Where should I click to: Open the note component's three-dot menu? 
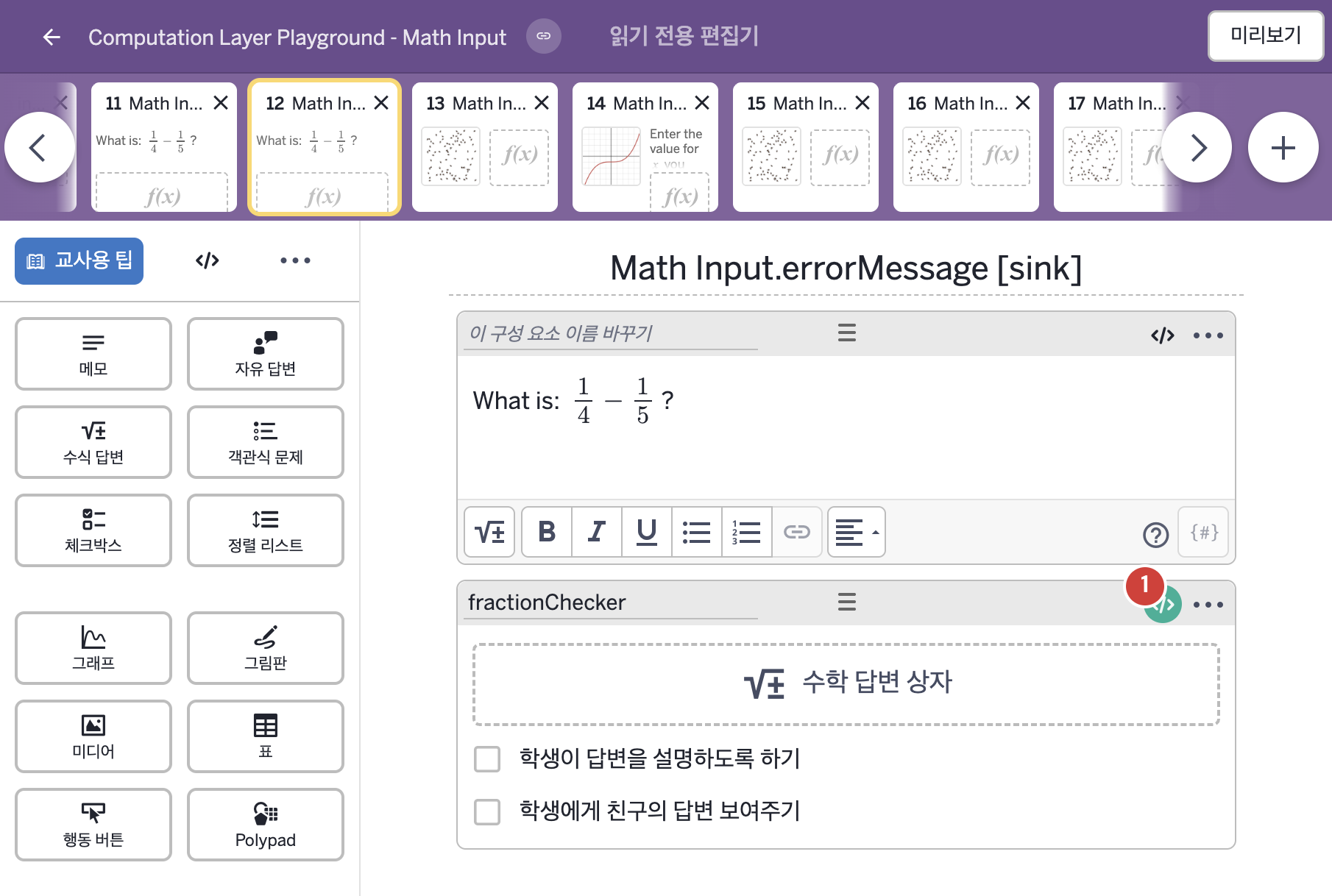point(1208,335)
